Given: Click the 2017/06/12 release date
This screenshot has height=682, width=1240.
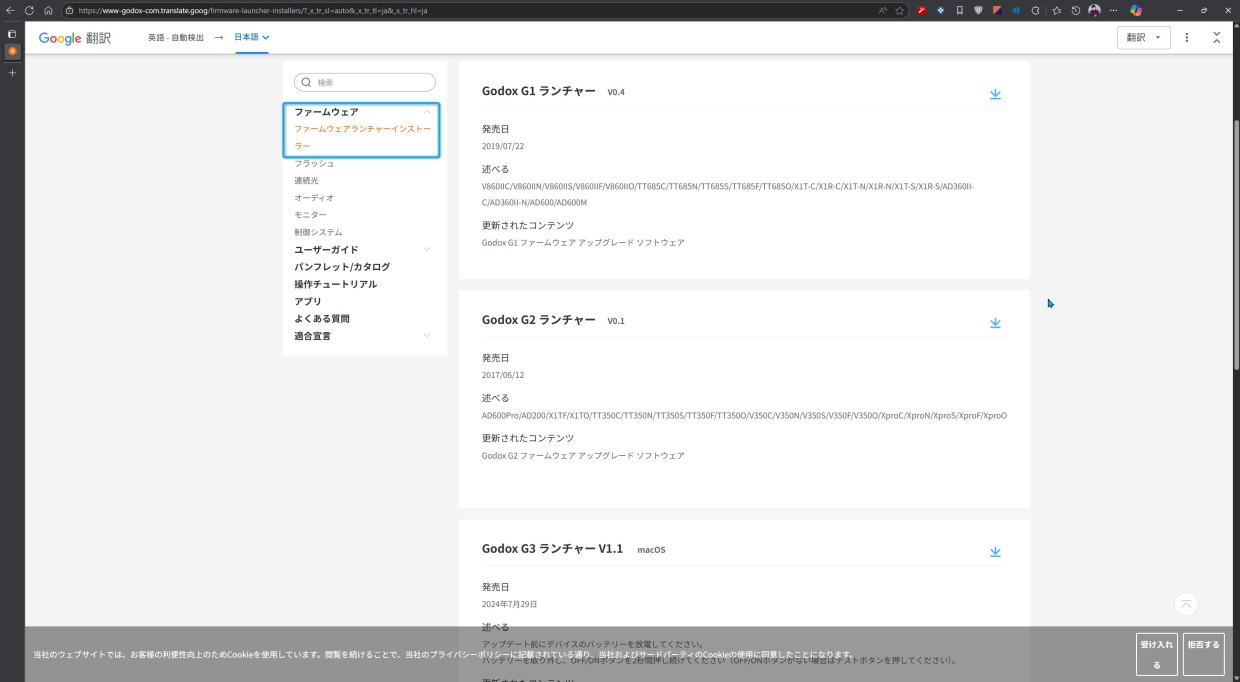Looking at the screenshot, I should tap(503, 375).
